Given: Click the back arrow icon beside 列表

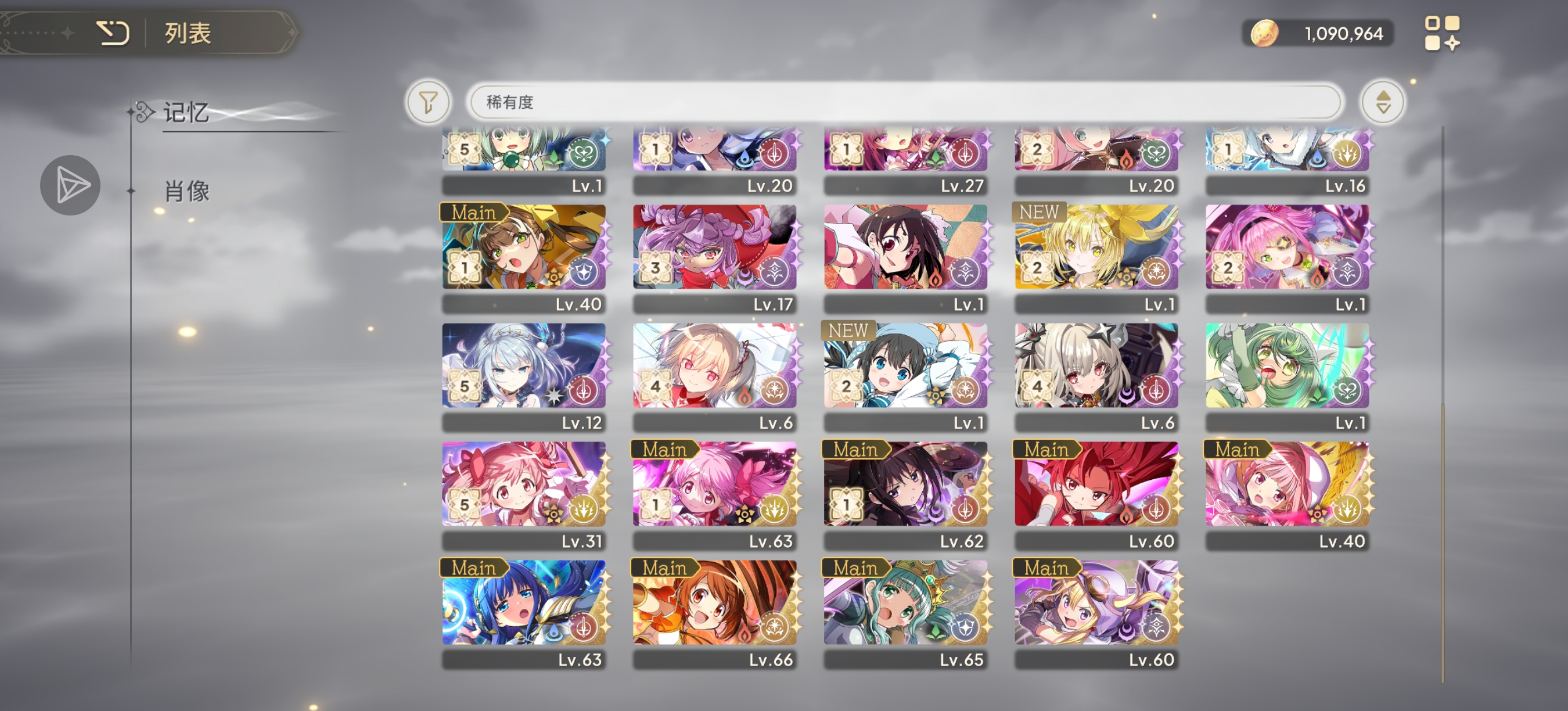Looking at the screenshot, I should click(113, 33).
